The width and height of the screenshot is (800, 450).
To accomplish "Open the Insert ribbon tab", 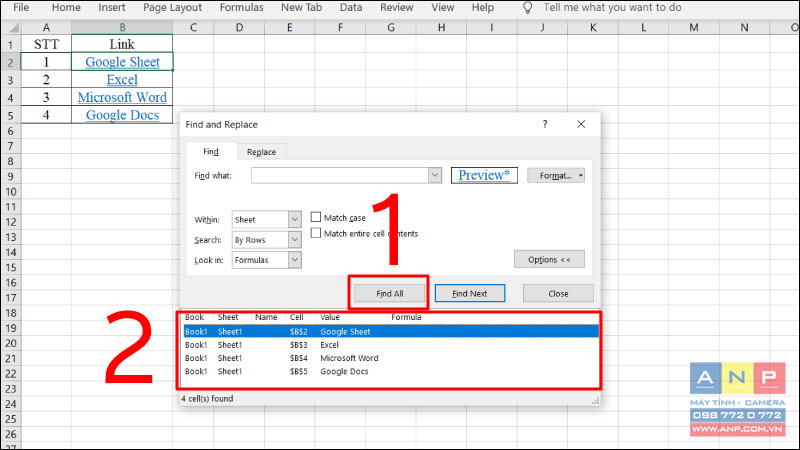I will pyautogui.click(x=112, y=7).
